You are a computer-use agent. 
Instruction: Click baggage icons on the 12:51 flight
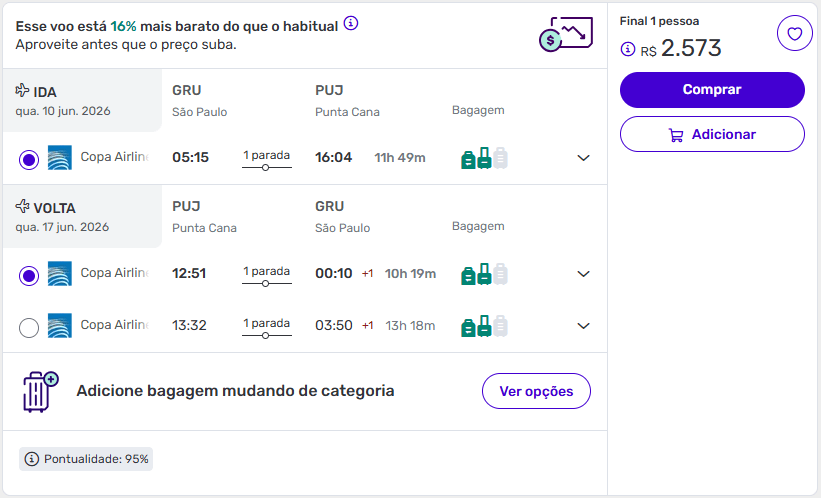pyautogui.click(x=484, y=274)
